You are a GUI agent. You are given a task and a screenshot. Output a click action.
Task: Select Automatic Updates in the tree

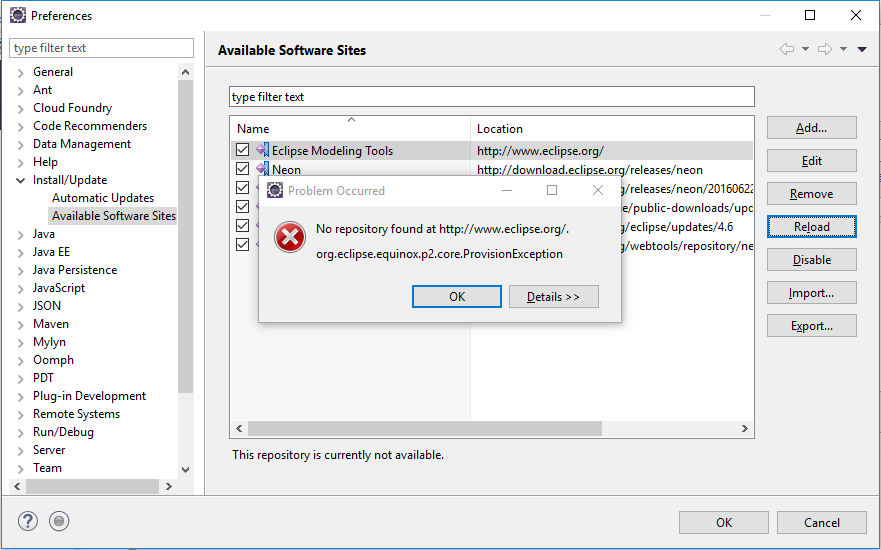pyautogui.click(x=103, y=198)
